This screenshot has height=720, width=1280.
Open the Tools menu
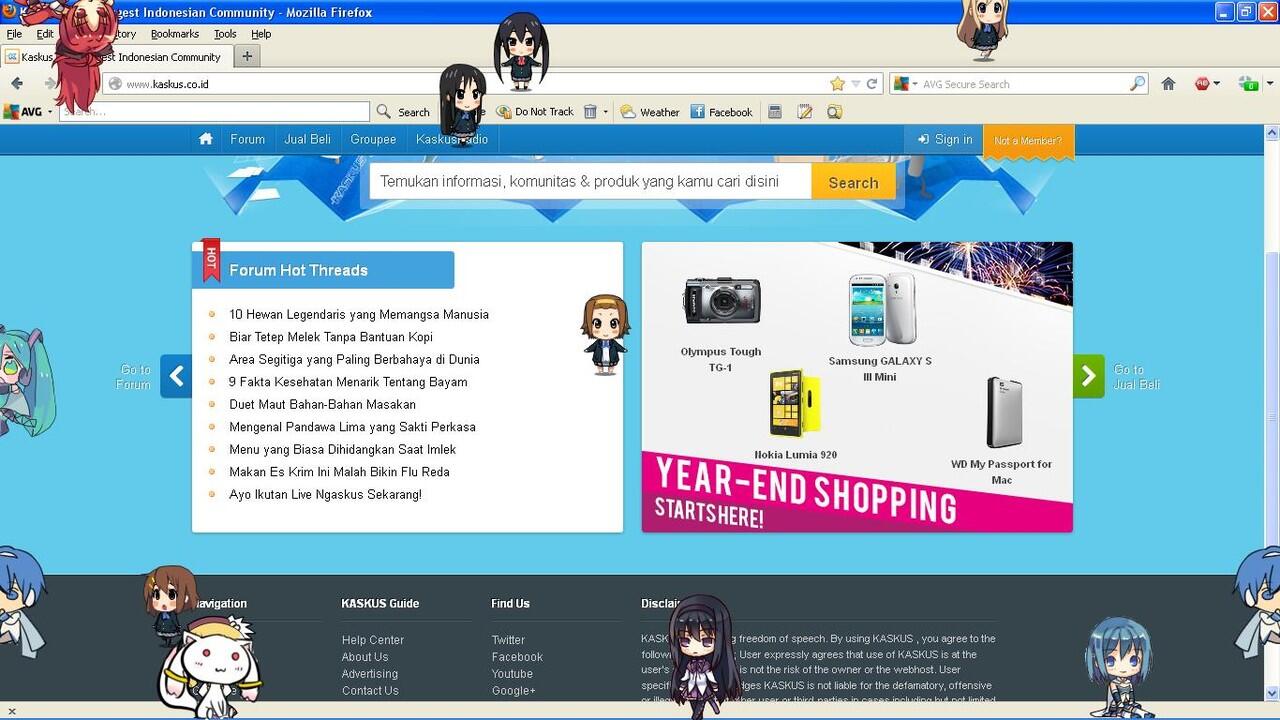pos(225,34)
